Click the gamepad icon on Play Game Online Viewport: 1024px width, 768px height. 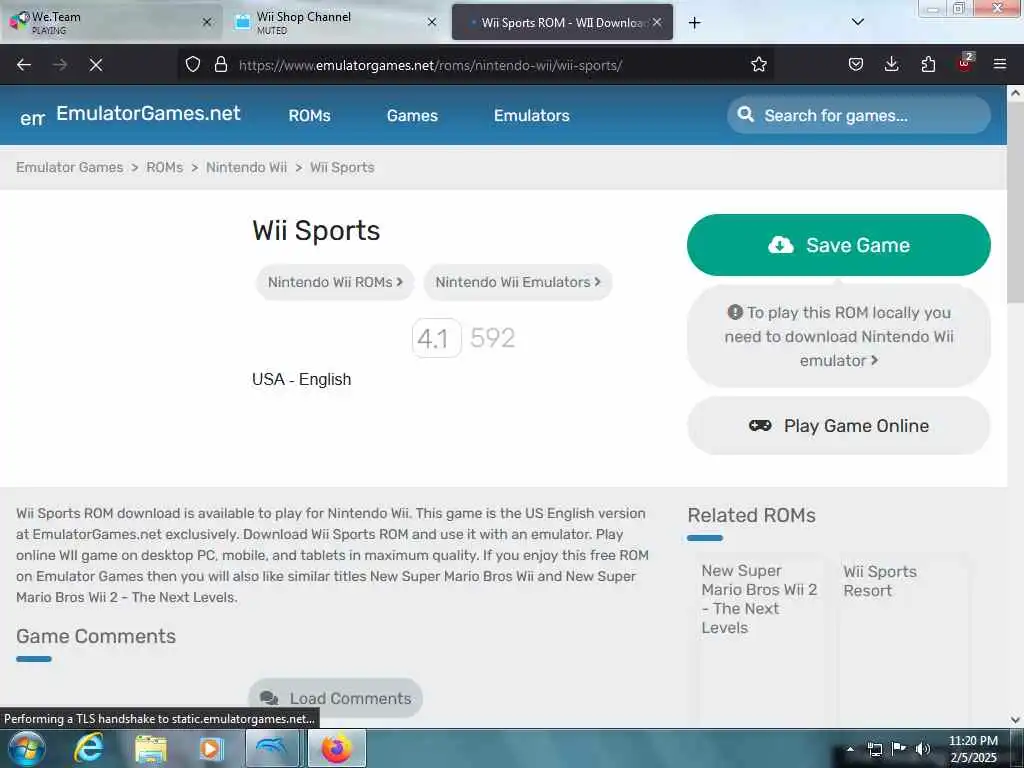760,426
